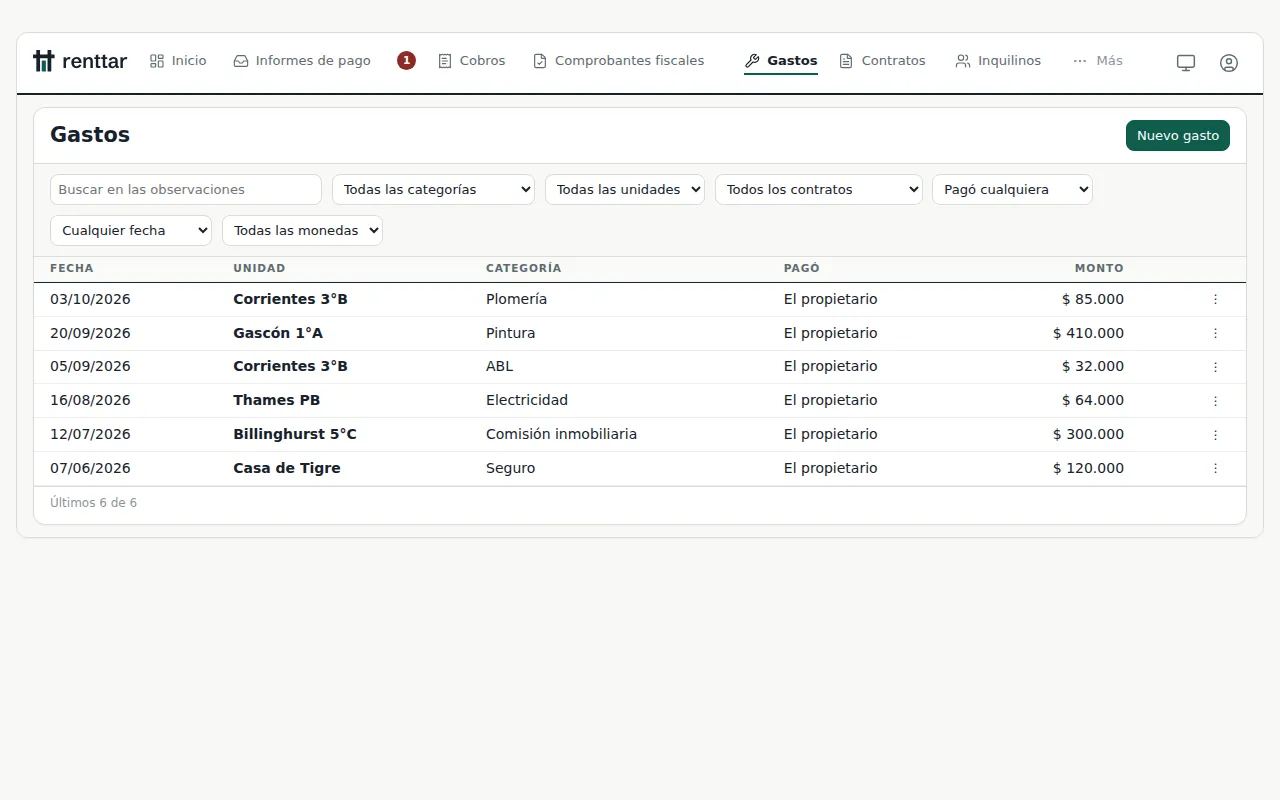Expand the Cualquier fecha dropdown
The width and height of the screenshot is (1280, 800).
pyautogui.click(x=131, y=231)
